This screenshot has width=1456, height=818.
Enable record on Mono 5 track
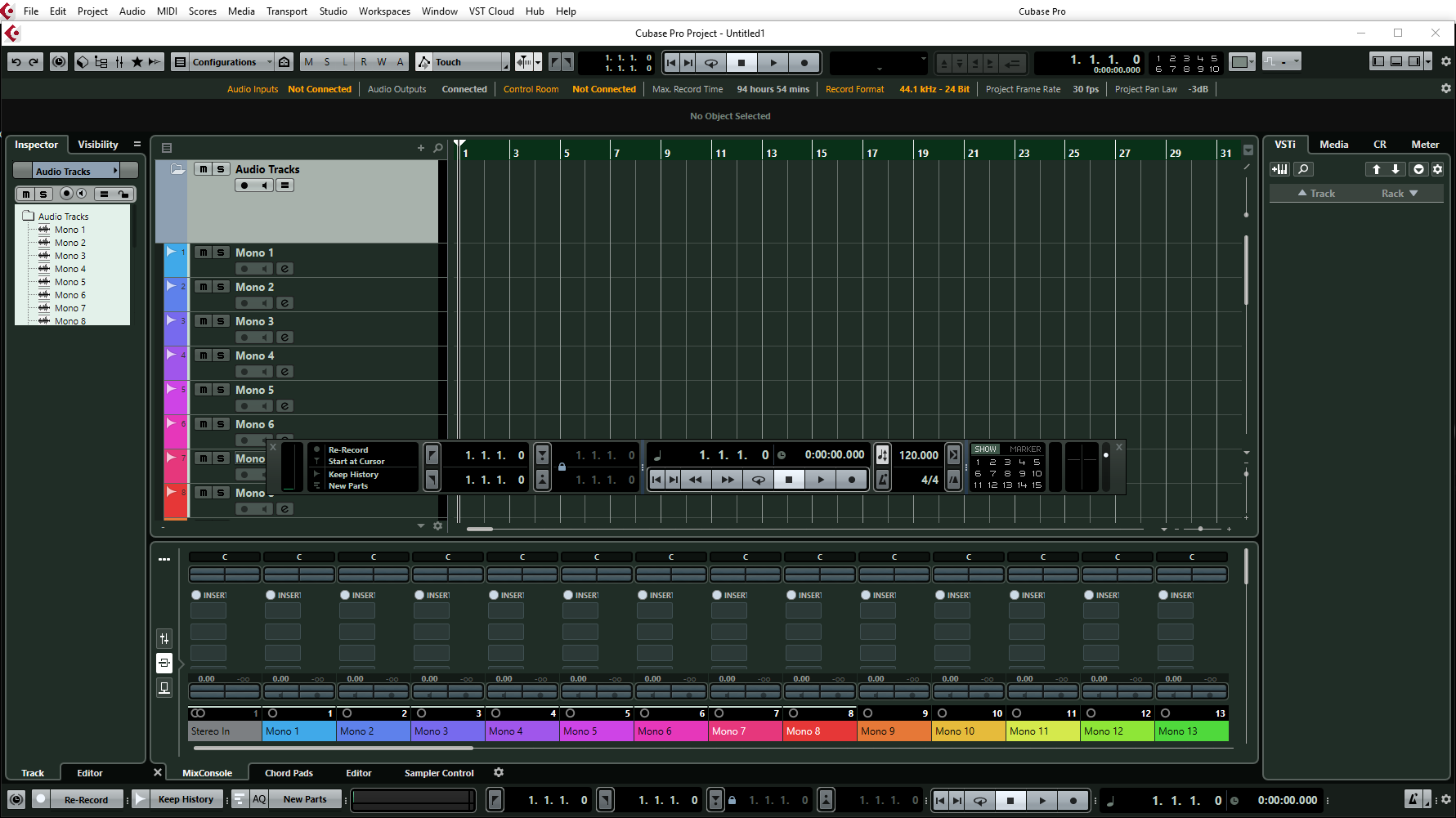click(x=244, y=406)
